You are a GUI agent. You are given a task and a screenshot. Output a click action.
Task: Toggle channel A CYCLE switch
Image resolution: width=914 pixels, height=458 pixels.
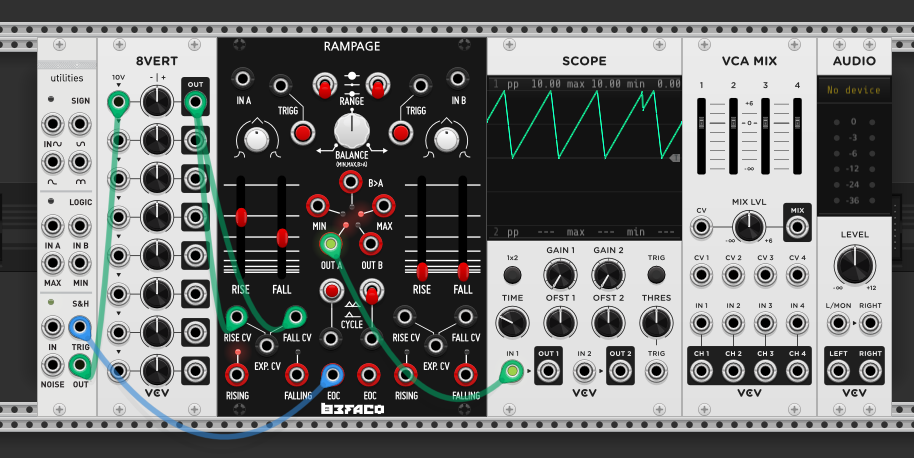click(332, 291)
